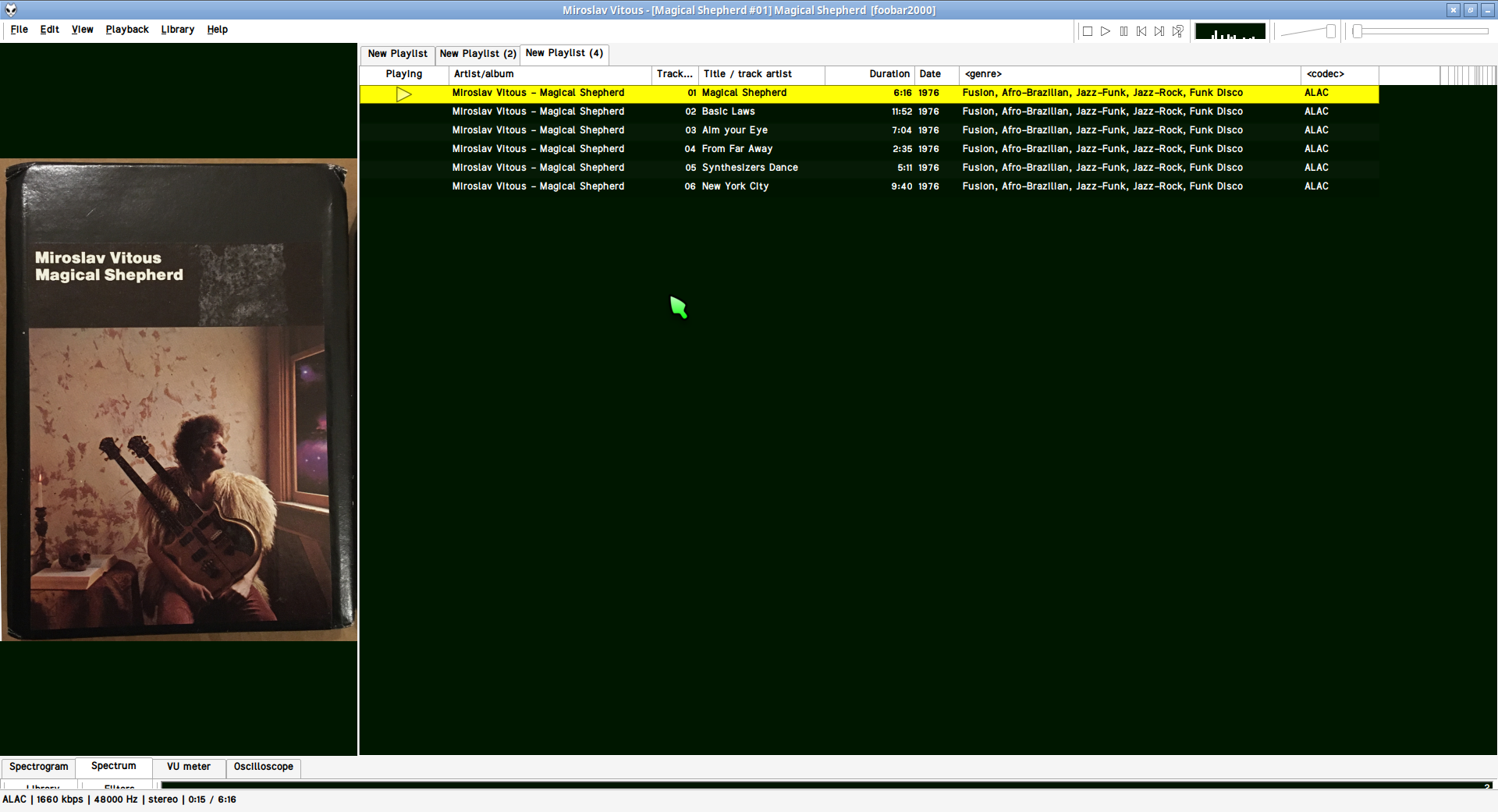Skip to the next track
The height and width of the screenshot is (812, 1498).
[1159, 31]
